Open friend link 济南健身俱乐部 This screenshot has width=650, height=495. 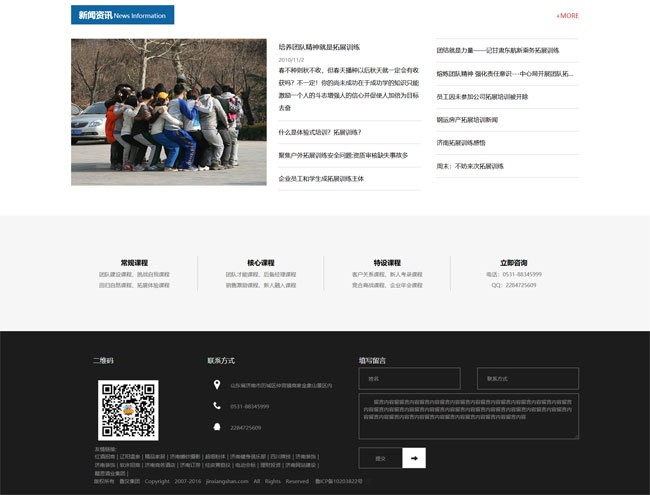point(248,456)
